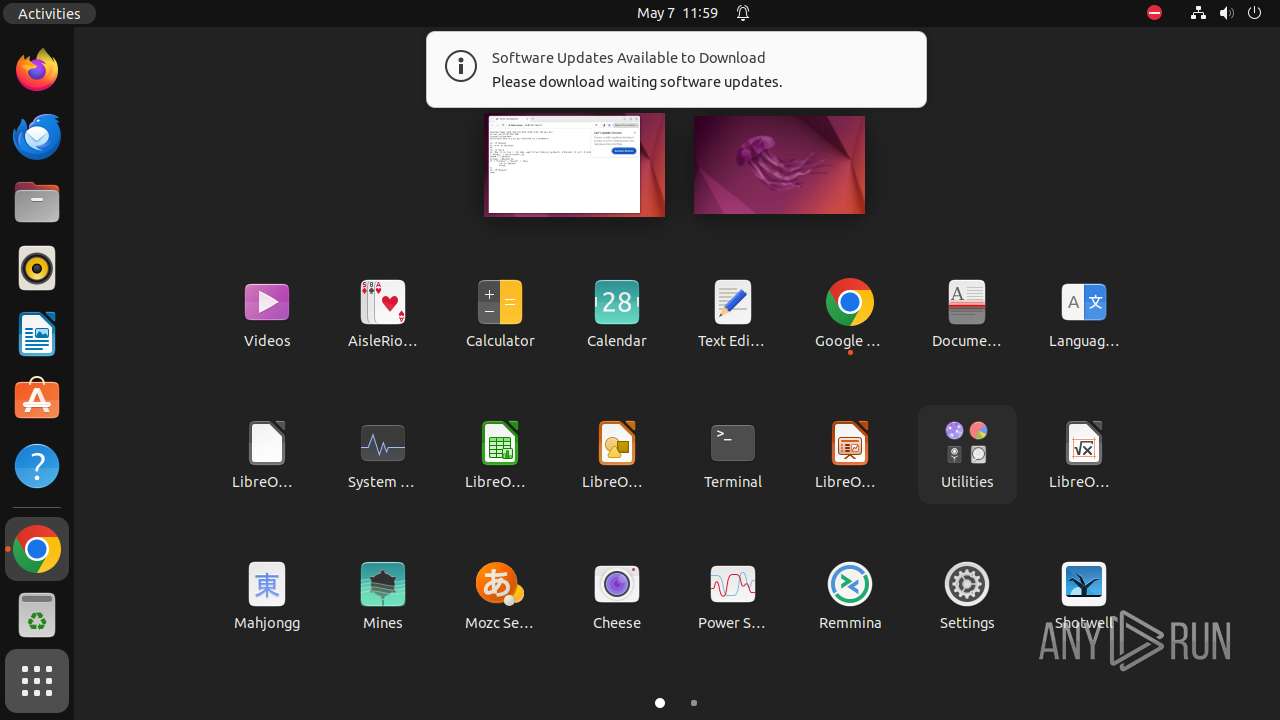Screen dimensions: 1280x720
Task: Open Thunderbird Mail from the dock
Action: point(37,136)
